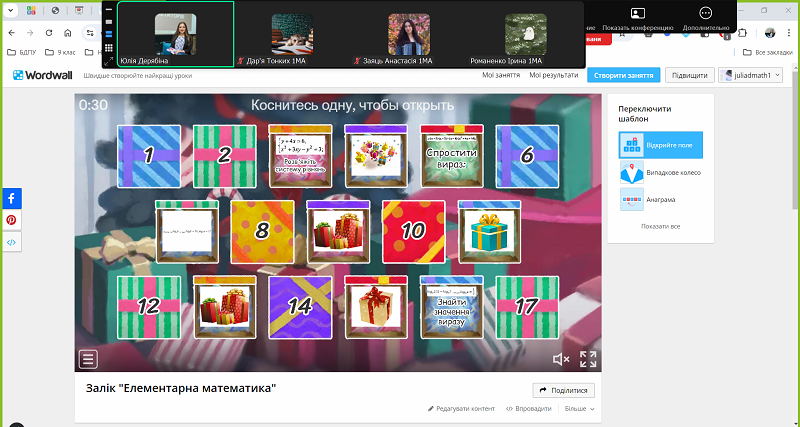
Task: Select the Відкрийте поле template
Action: 660,145
